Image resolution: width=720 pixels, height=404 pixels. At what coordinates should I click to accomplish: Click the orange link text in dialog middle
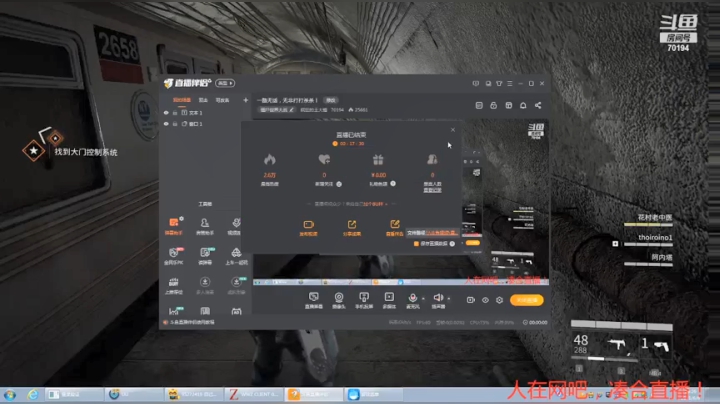pyautogui.click(x=374, y=204)
